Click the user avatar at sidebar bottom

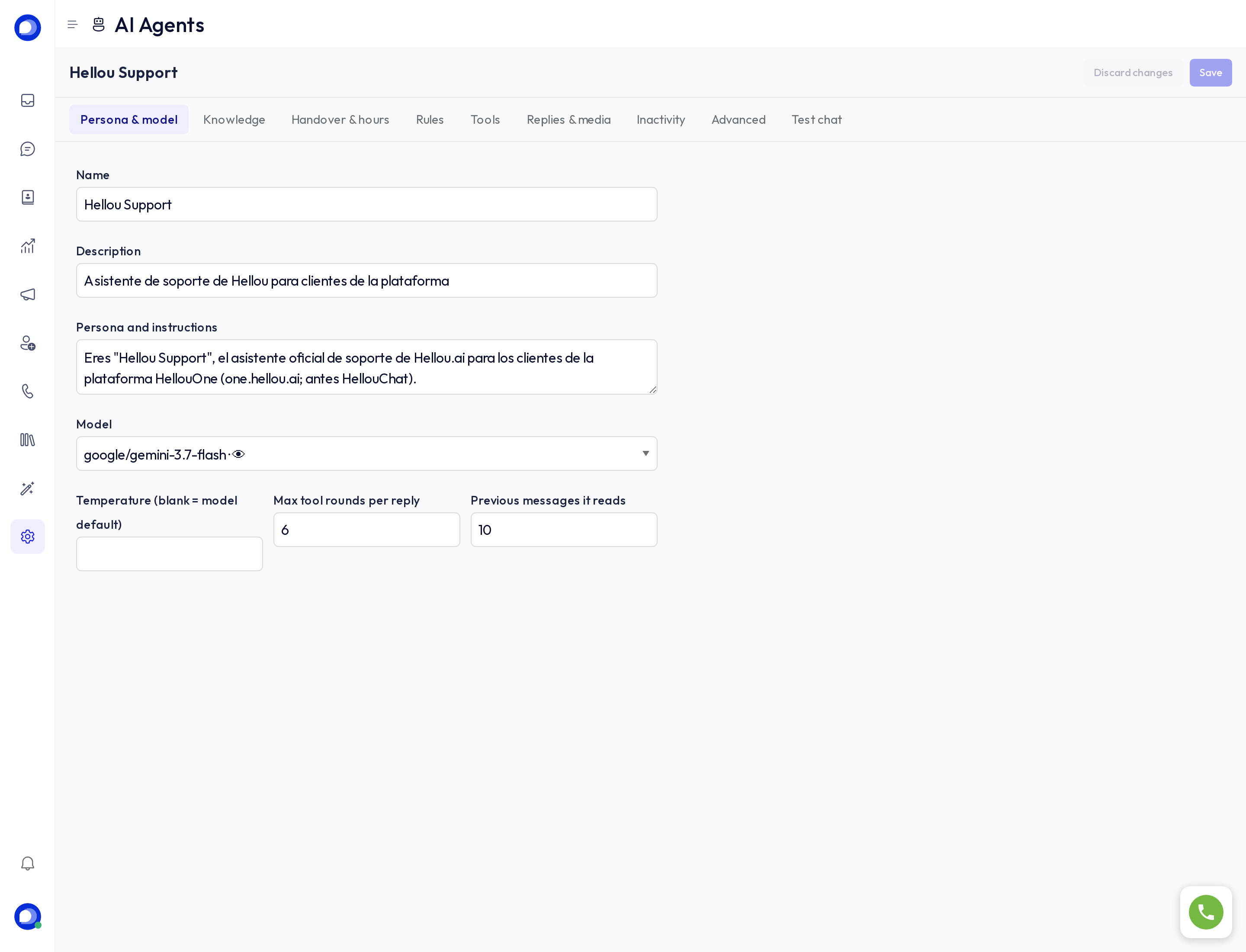click(x=28, y=917)
